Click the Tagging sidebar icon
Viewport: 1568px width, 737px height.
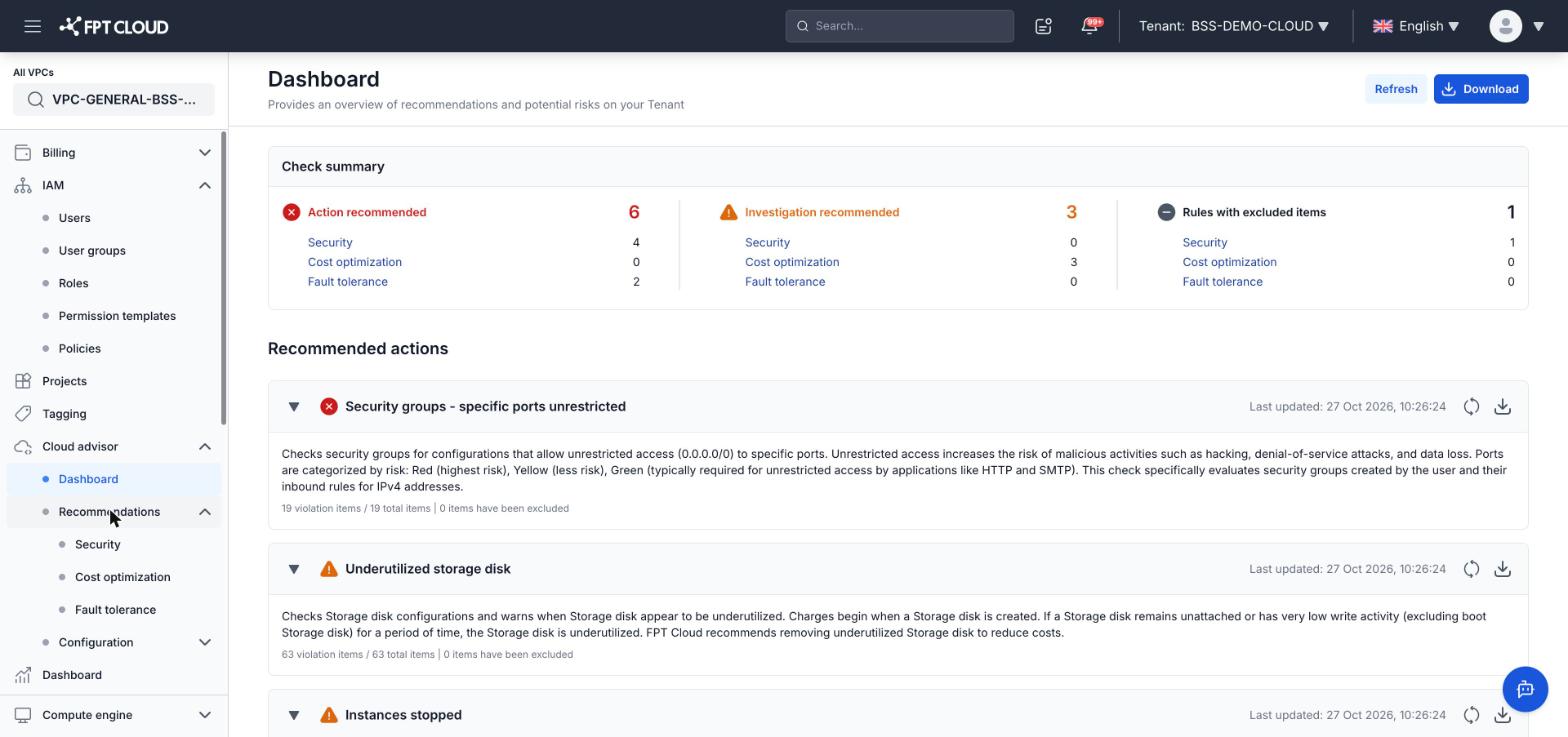(23, 414)
